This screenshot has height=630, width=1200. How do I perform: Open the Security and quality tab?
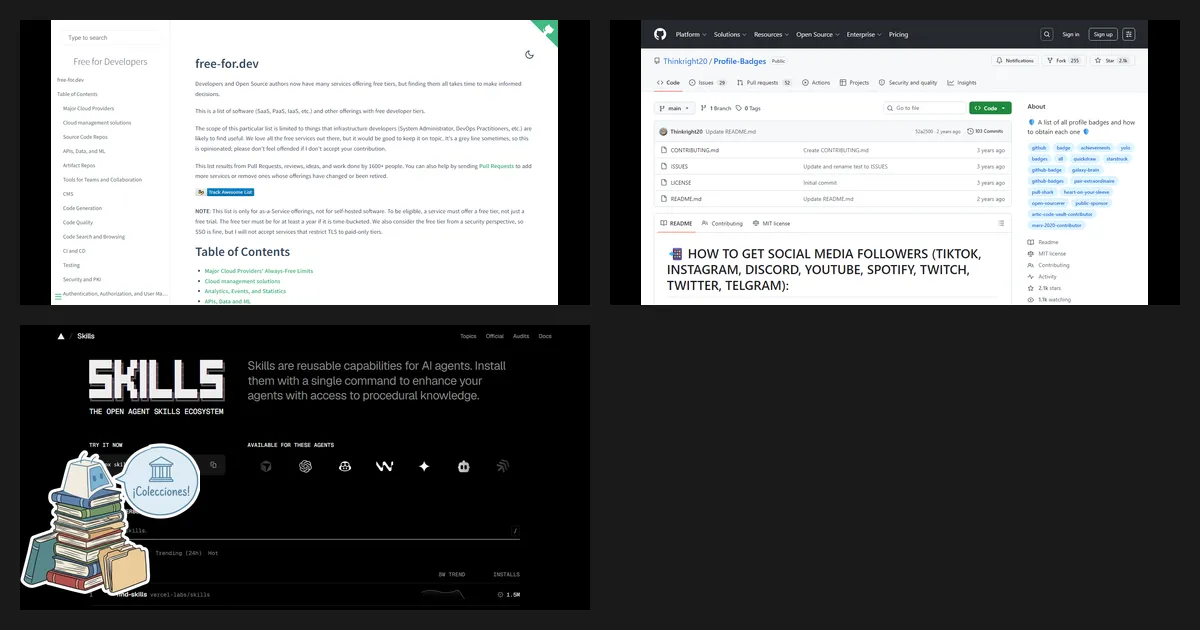(909, 83)
